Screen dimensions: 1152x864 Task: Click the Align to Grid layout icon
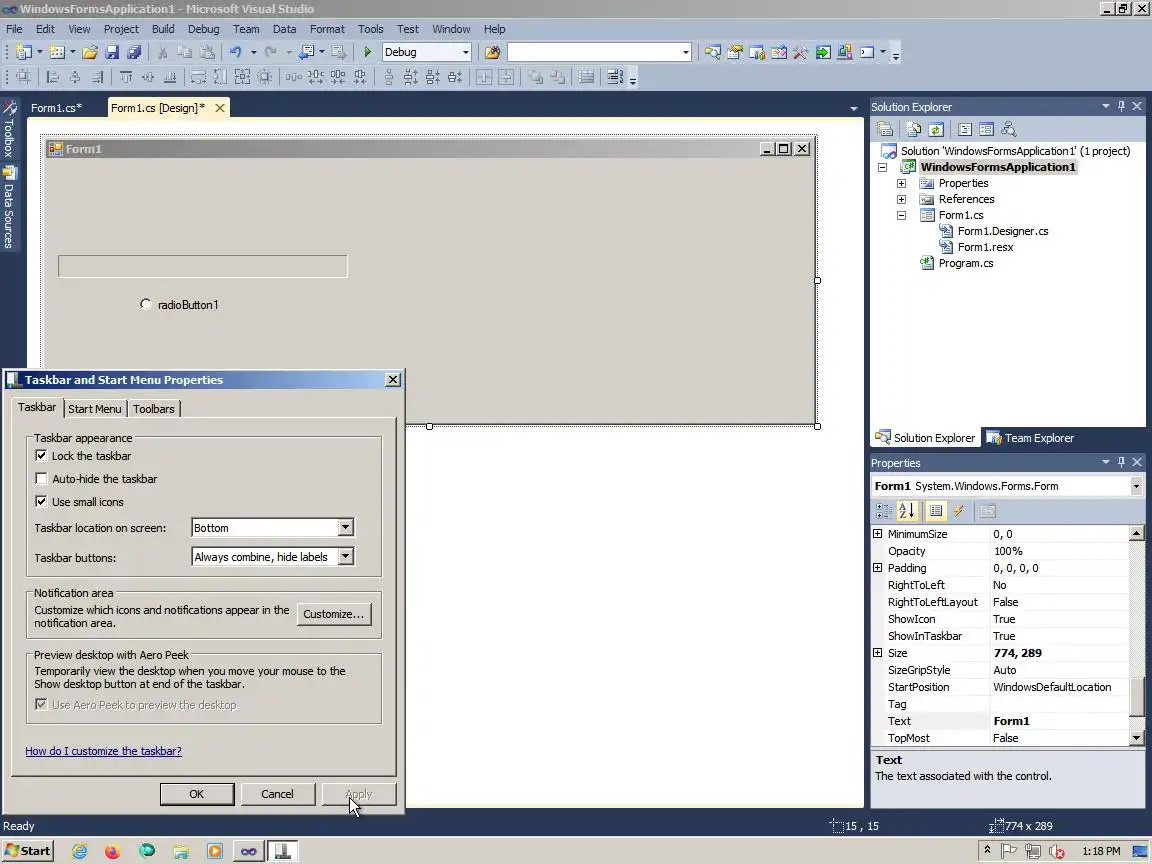(x=24, y=76)
